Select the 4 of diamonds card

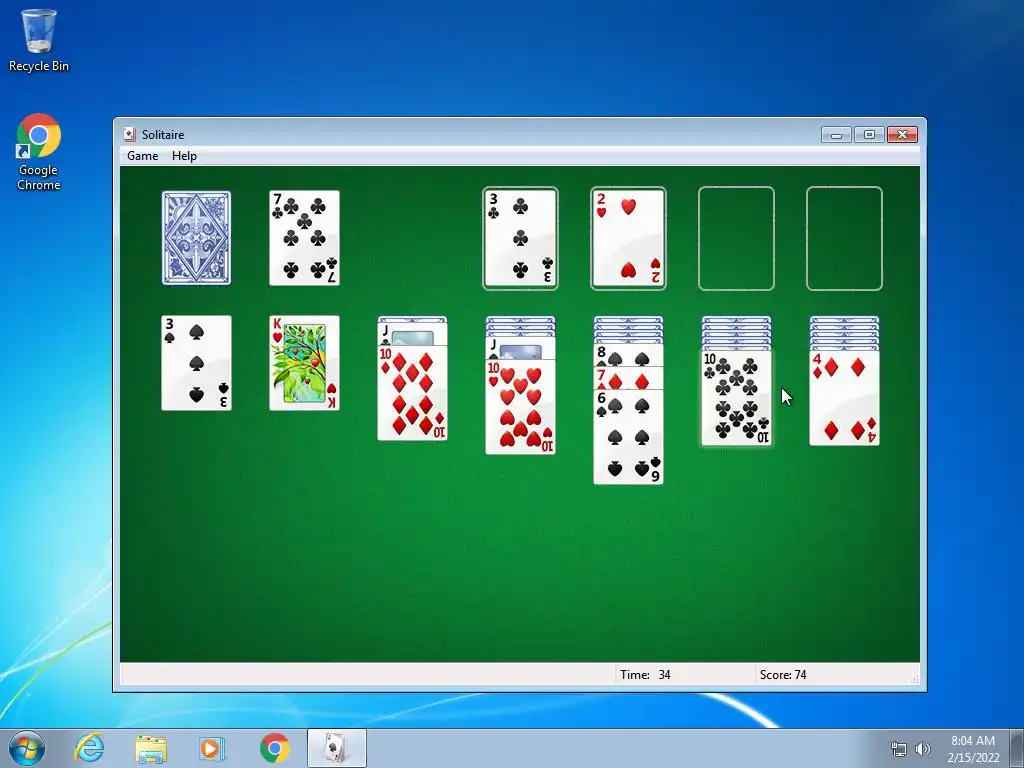844,398
